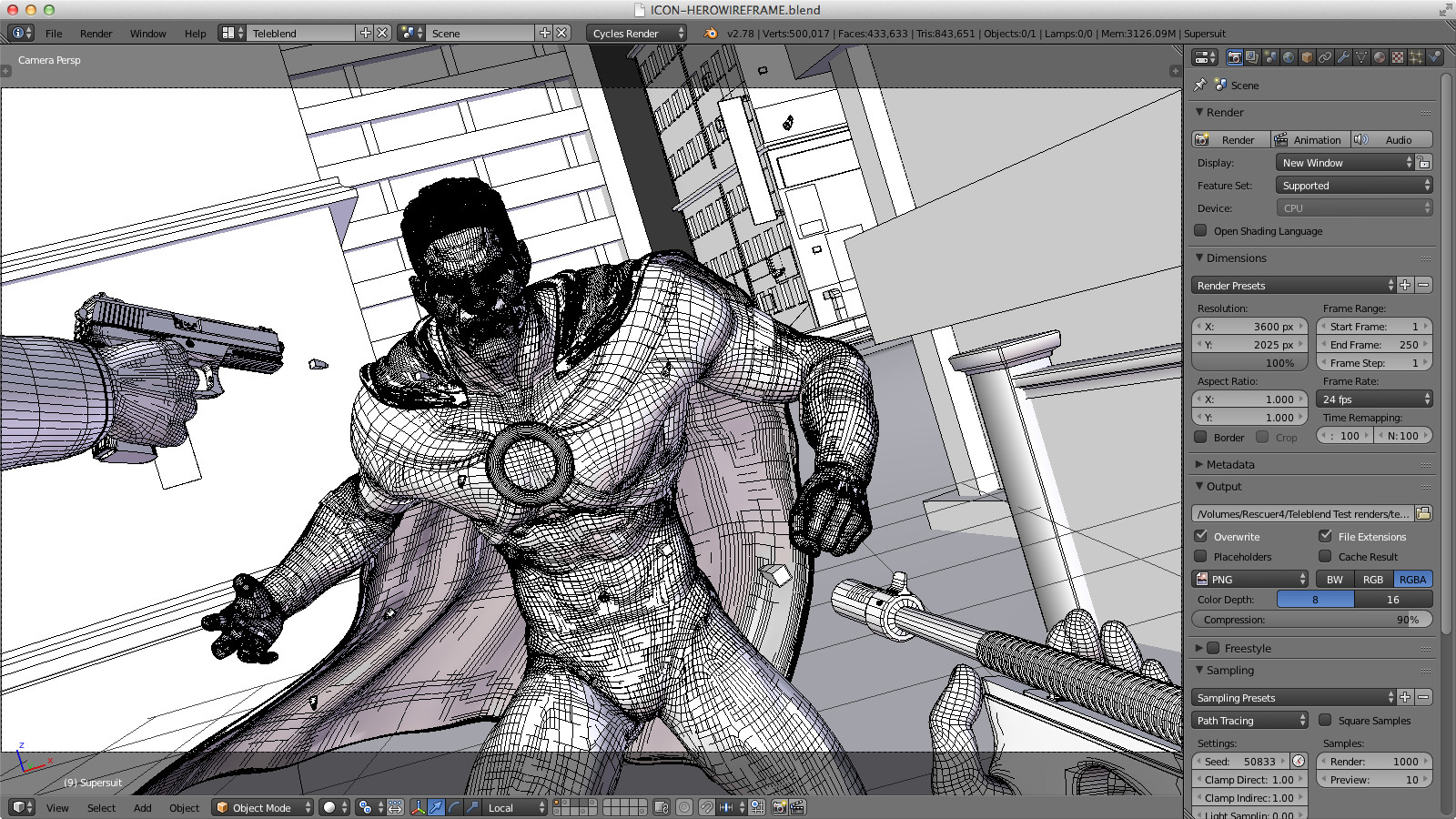
Task: Click the Audio mixdown button
Action: pos(1392,139)
